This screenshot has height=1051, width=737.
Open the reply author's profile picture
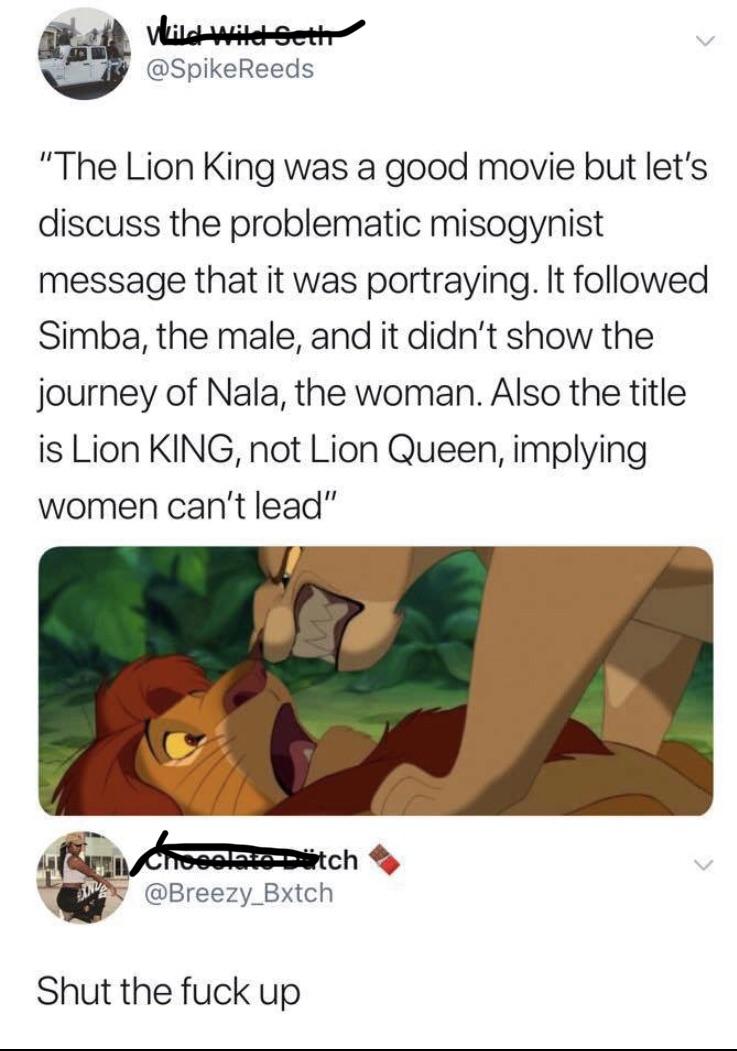point(84,877)
